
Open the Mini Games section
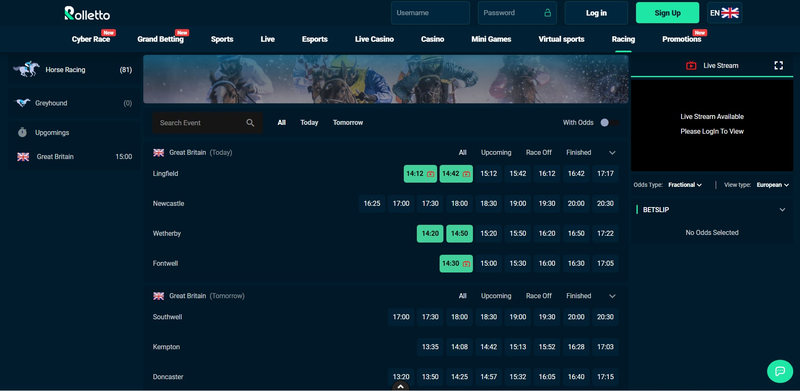pyautogui.click(x=491, y=39)
